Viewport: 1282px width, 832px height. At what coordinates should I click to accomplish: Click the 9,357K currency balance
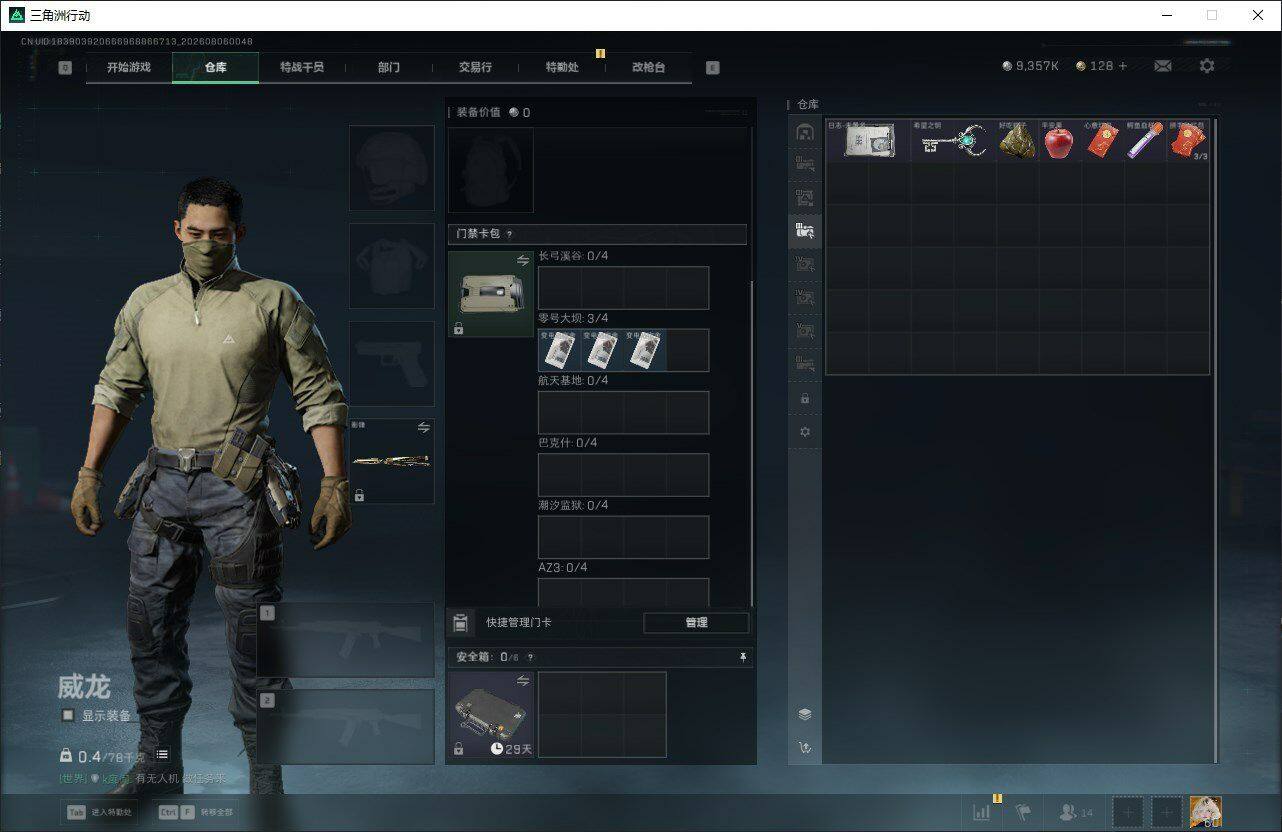click(x=1030, y=66)
